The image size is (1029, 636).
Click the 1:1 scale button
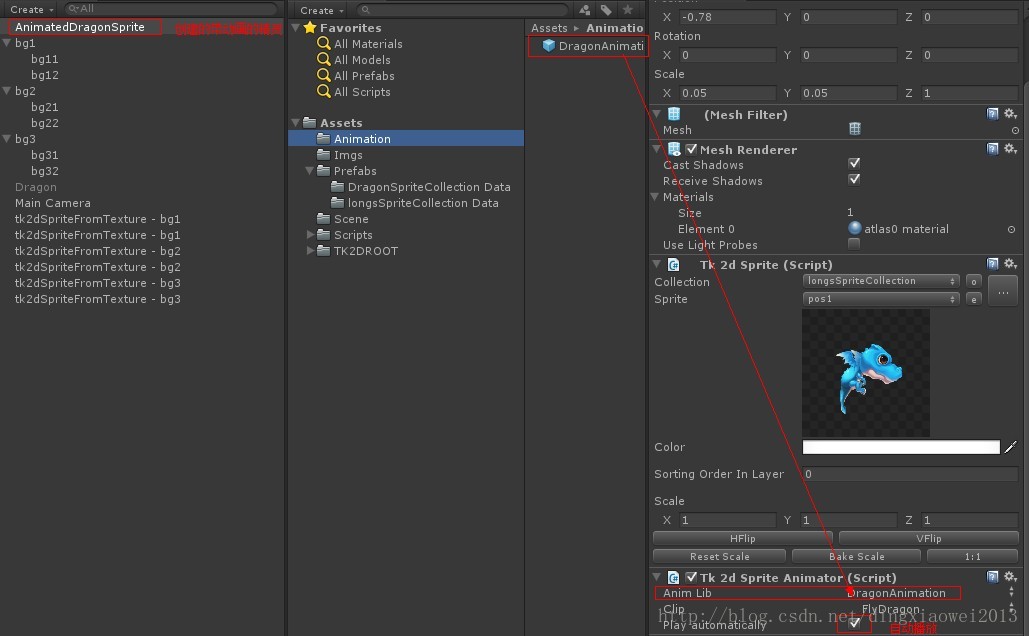tap(973, 557)
